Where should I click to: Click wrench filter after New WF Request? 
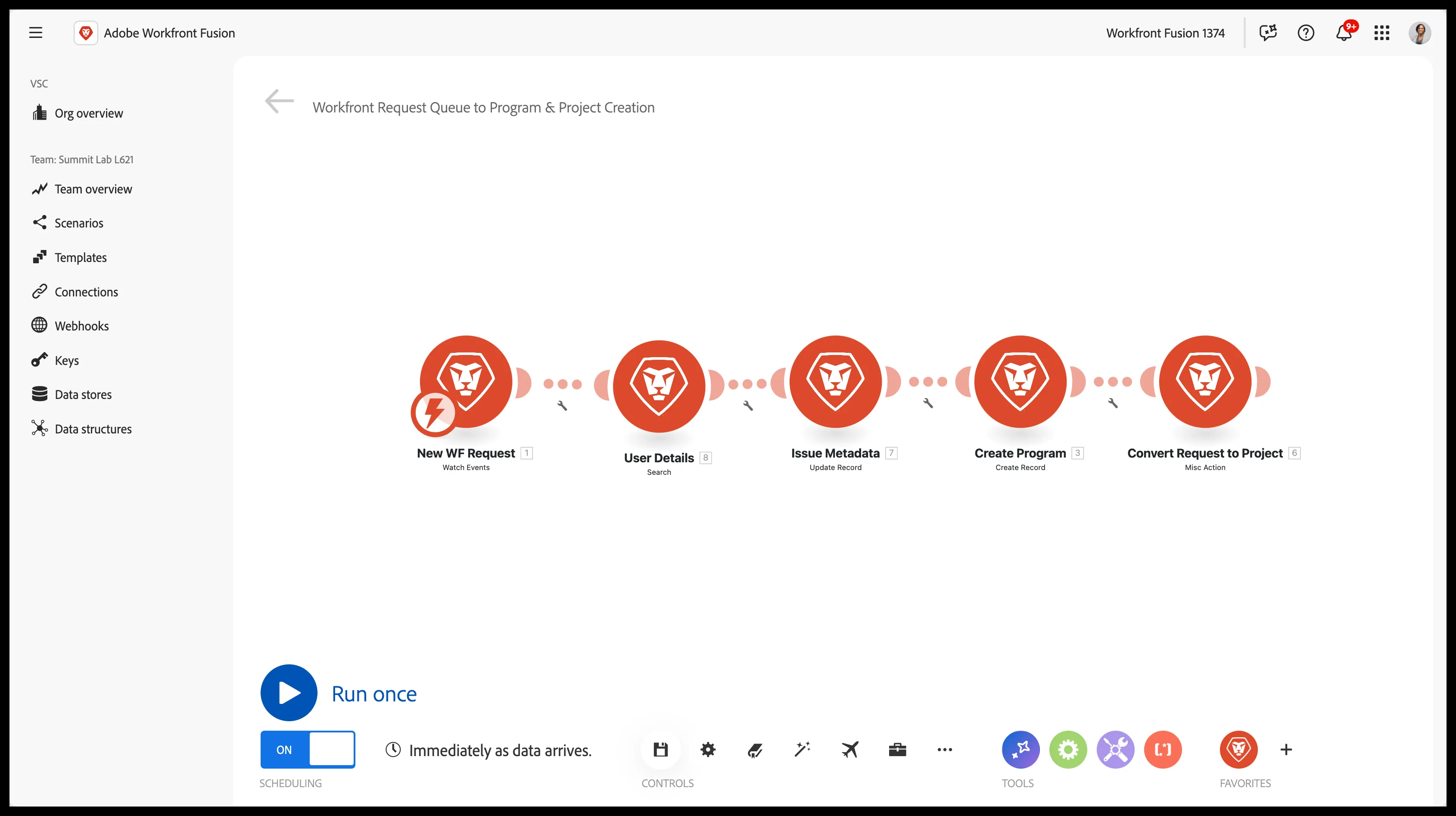tap(563, 405)
